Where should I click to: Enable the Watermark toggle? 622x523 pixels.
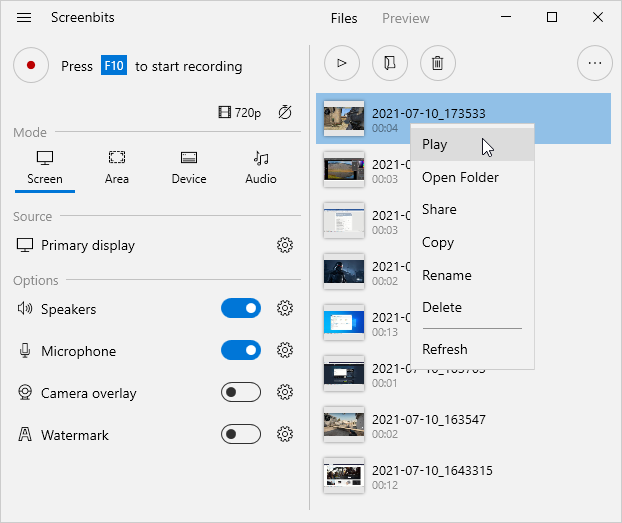pyautogui.click(x=241, y=435)
